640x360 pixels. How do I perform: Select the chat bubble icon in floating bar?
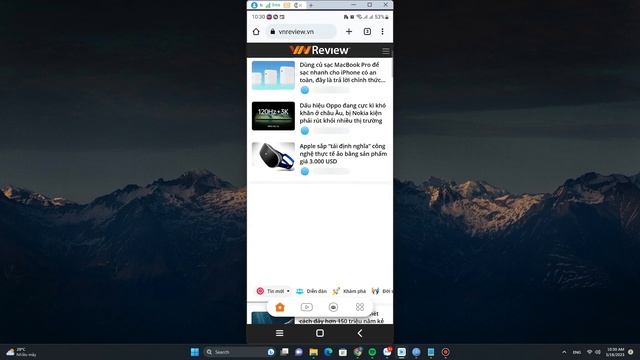333,307
